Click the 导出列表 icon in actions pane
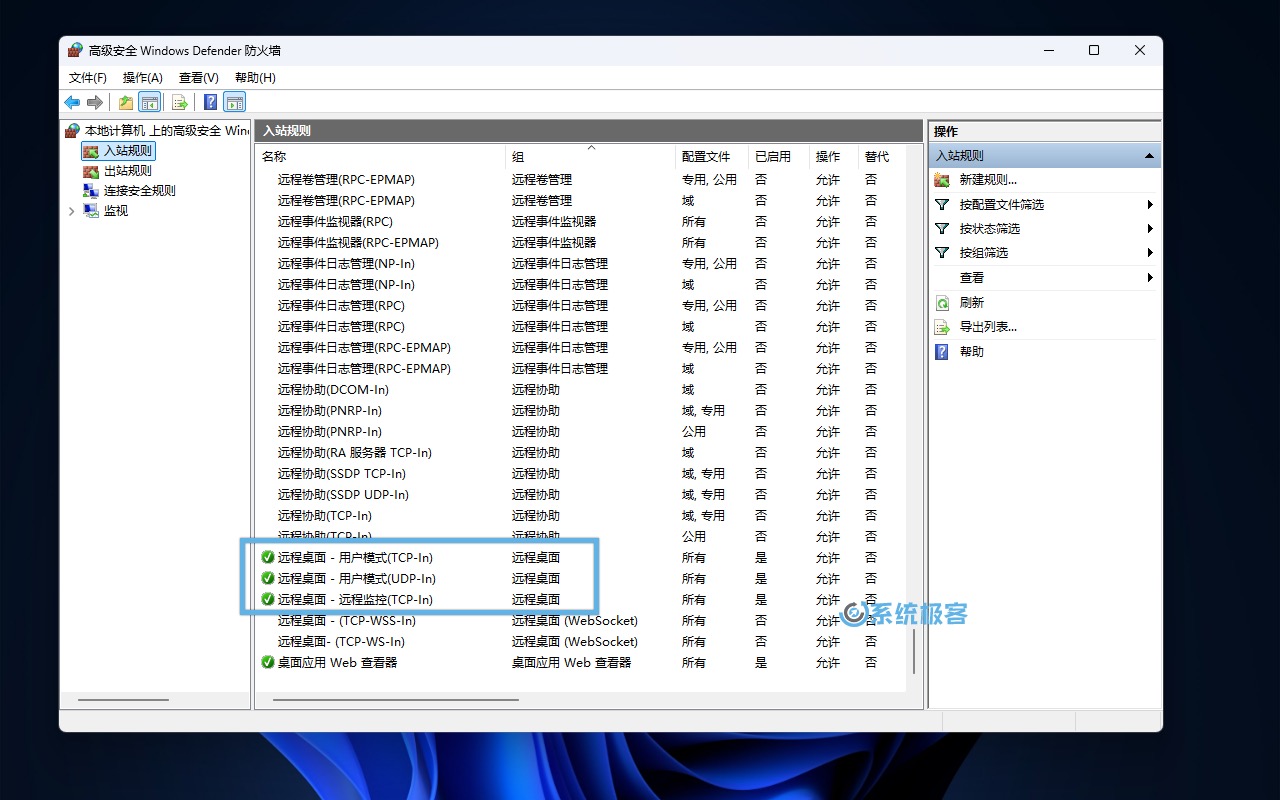Image resolution: width=1280 pixels, height=800 pixels. pos(942,327)
